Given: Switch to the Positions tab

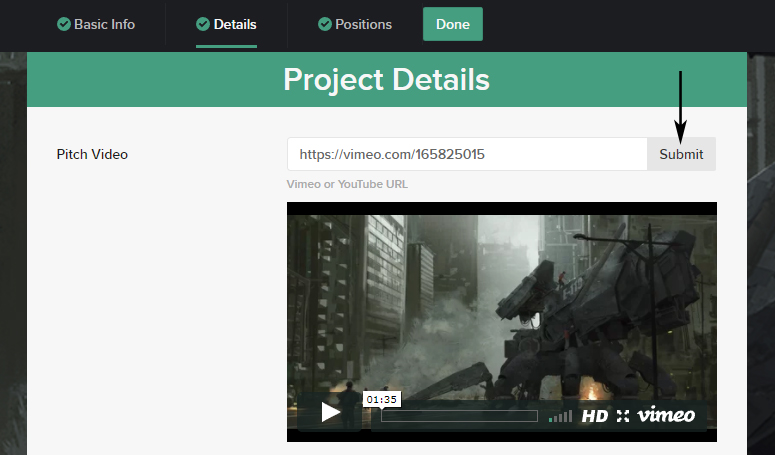Looking at the screenshot, I should (x=355, y=24).
